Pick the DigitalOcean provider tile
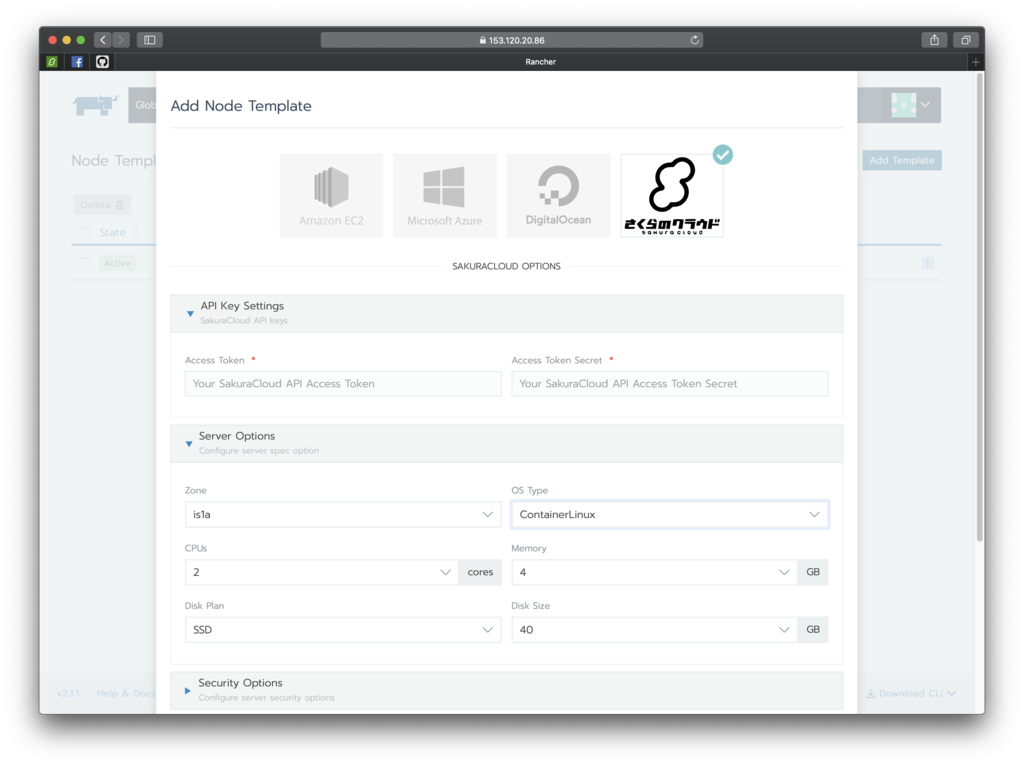This screenshot has height=766, width=1024. (558, 195)
